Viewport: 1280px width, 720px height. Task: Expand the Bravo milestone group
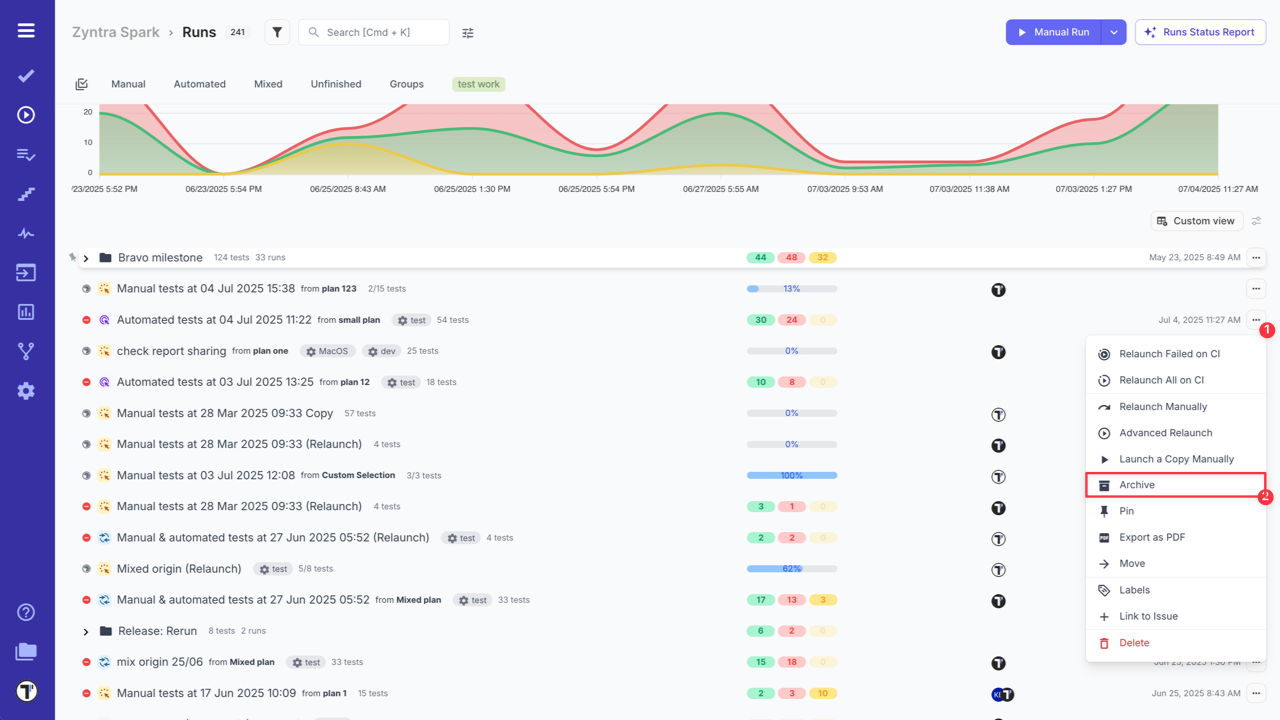85,257
